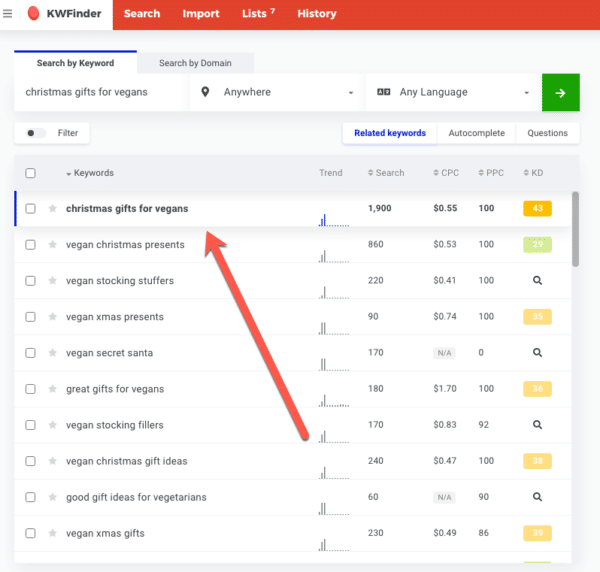The image size is (600, 572).
Task: Analyze KD for vegan stocking fillers magnifier
Action: 537,425
